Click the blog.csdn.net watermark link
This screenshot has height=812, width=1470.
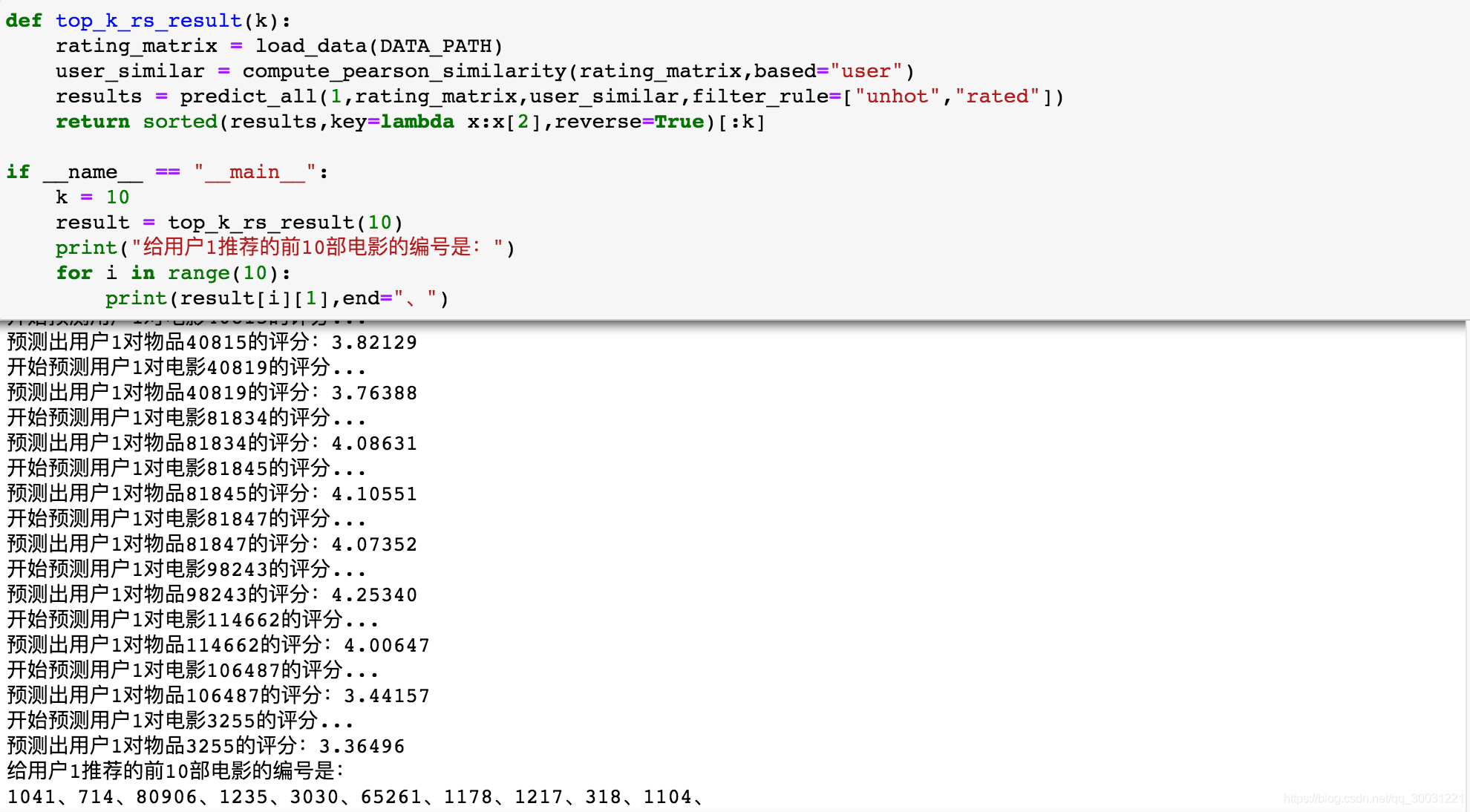[1372, 799]
